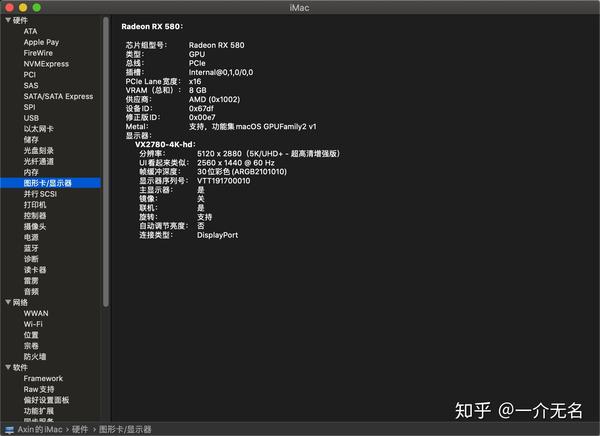
Task: Select 内存 in the sidebar
Action: coord(31,172)
